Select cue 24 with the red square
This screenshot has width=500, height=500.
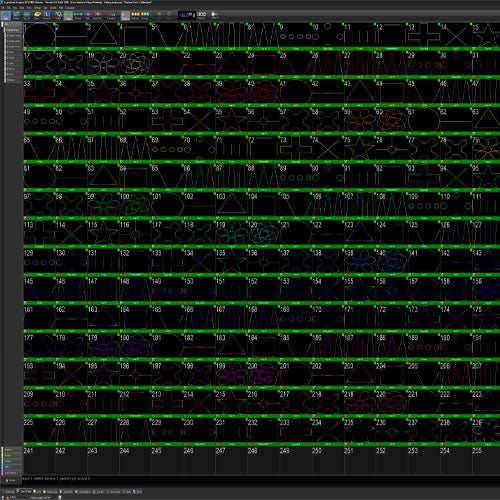pos(263,65)
